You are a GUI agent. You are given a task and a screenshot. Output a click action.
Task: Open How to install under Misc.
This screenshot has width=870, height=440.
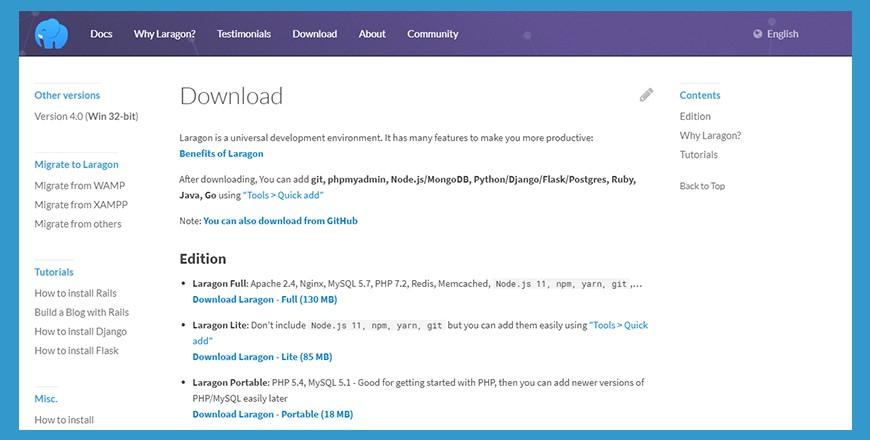tap(64, 420)
